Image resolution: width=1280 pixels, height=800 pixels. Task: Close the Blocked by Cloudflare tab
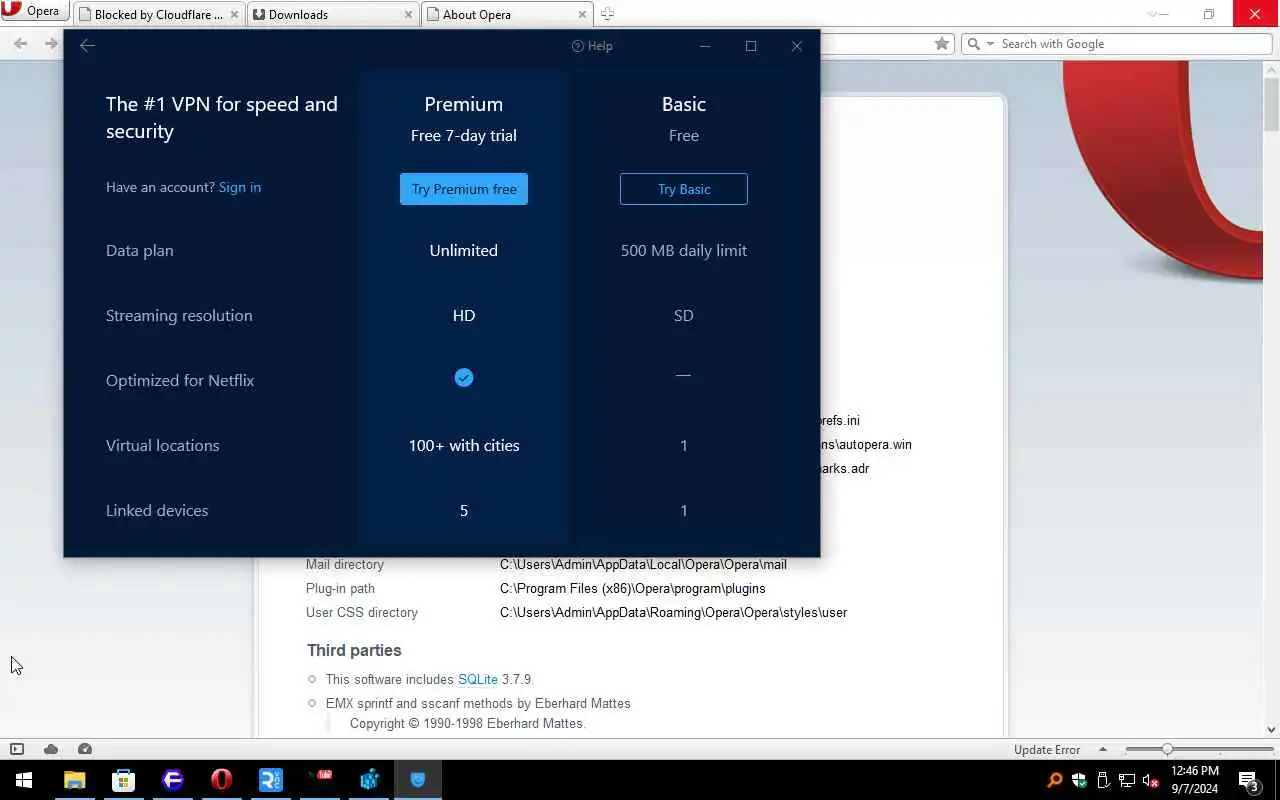point(236,15)
